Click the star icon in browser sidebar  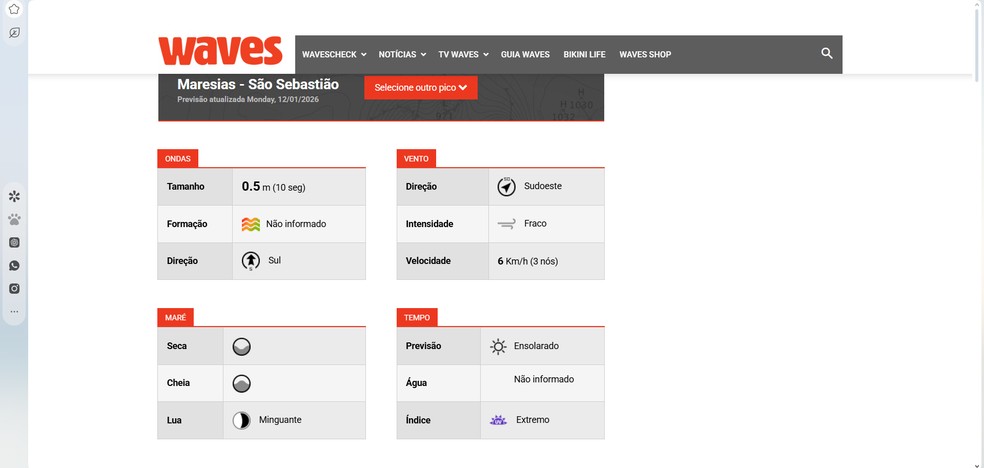click(14, 9)
